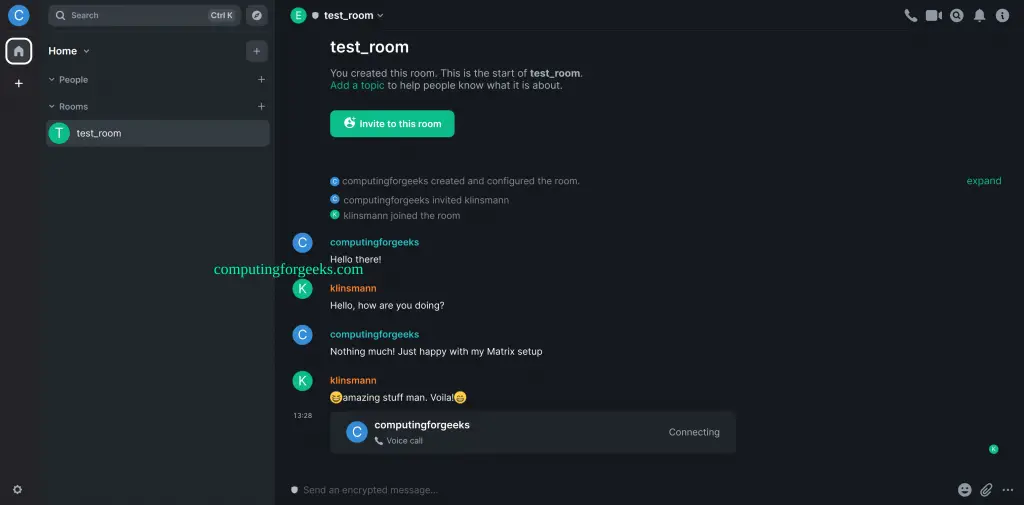Open the room search icon in header
Viewport: 1024px width, 505px height.
coord(957,16)
